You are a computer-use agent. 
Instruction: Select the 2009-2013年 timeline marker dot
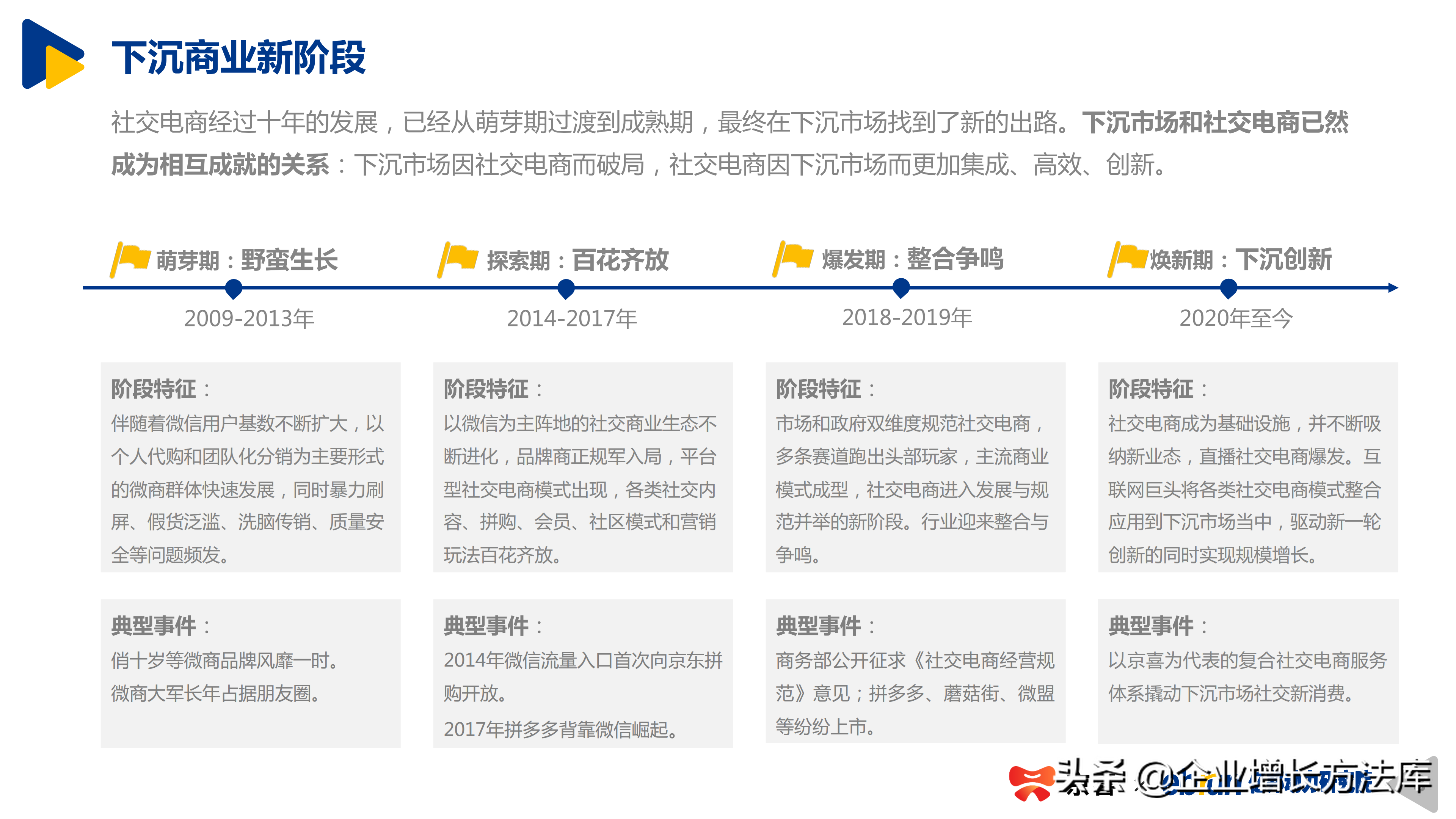[x=234, y=289]
